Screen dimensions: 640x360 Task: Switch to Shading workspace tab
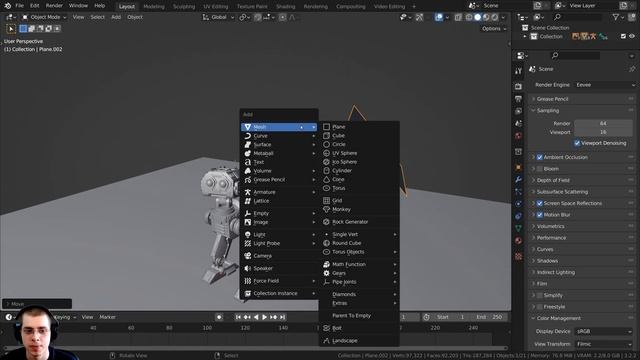285,7
